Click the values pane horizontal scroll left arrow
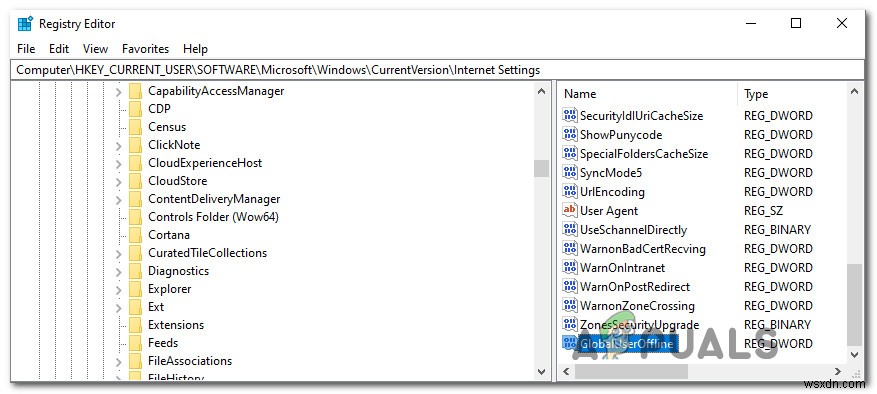877x394 pixels. (x=567, y=371)
